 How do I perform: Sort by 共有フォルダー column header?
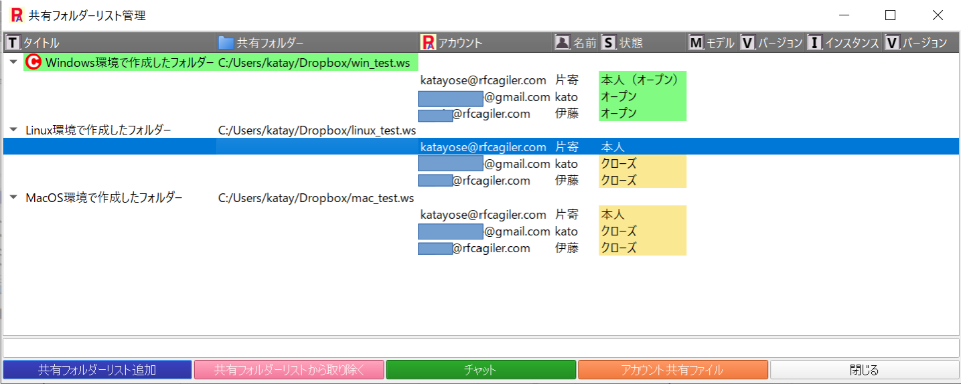coord(270,43)
